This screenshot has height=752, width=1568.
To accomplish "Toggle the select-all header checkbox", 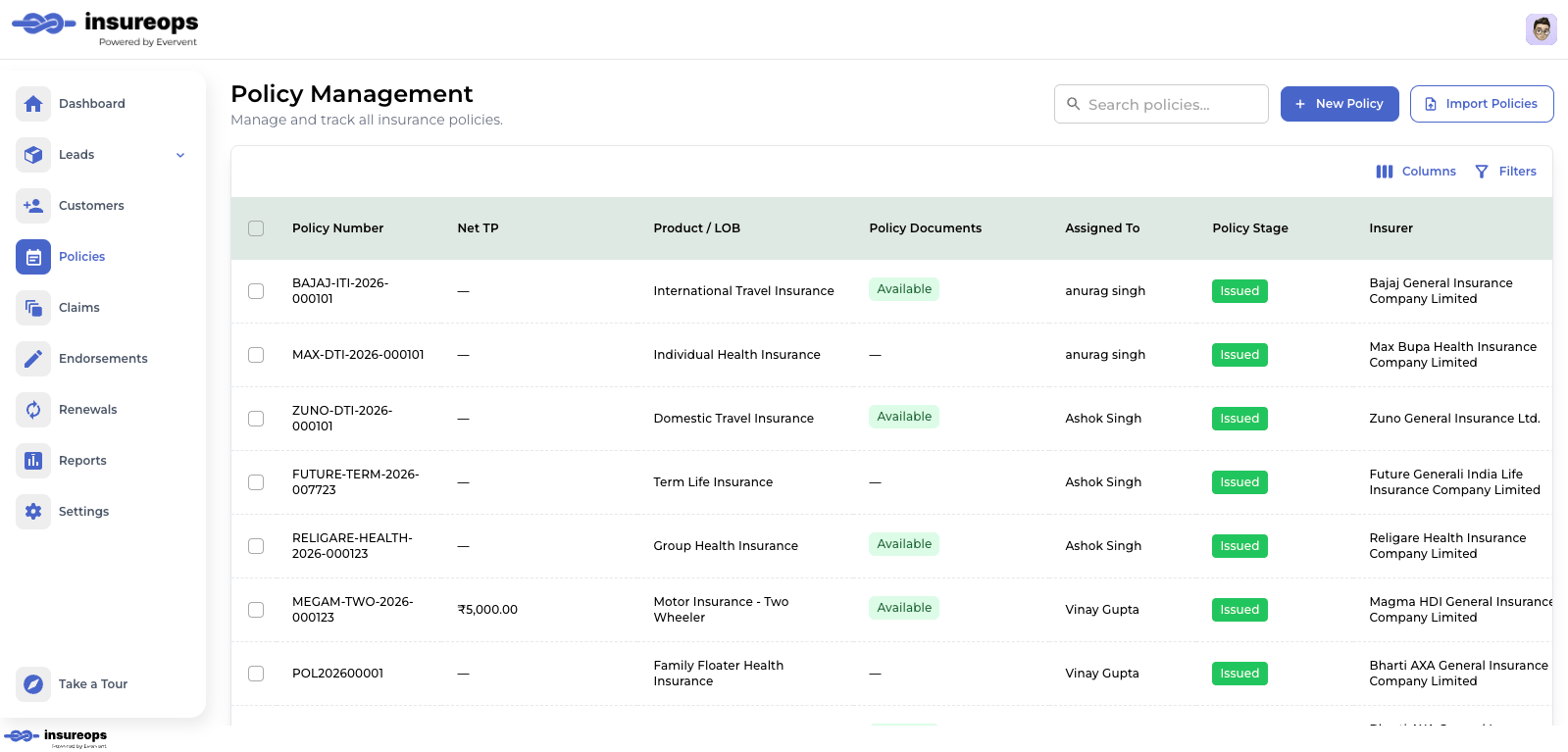I will tap(256, 228).
